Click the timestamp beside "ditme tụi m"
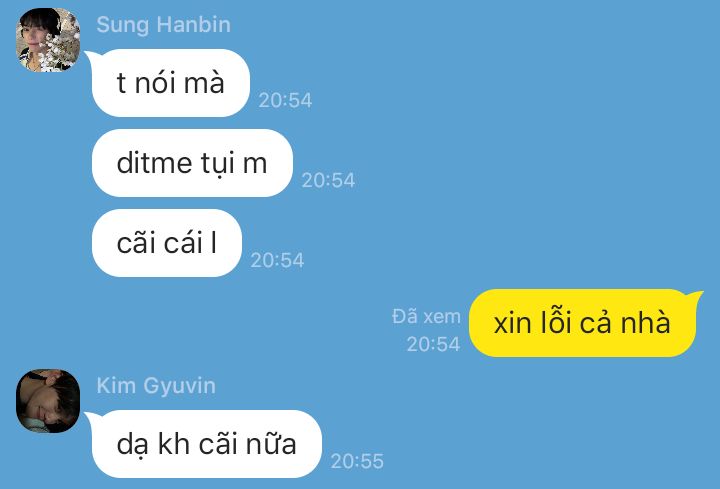Screen dimensions: 720x489 point(328,180)
